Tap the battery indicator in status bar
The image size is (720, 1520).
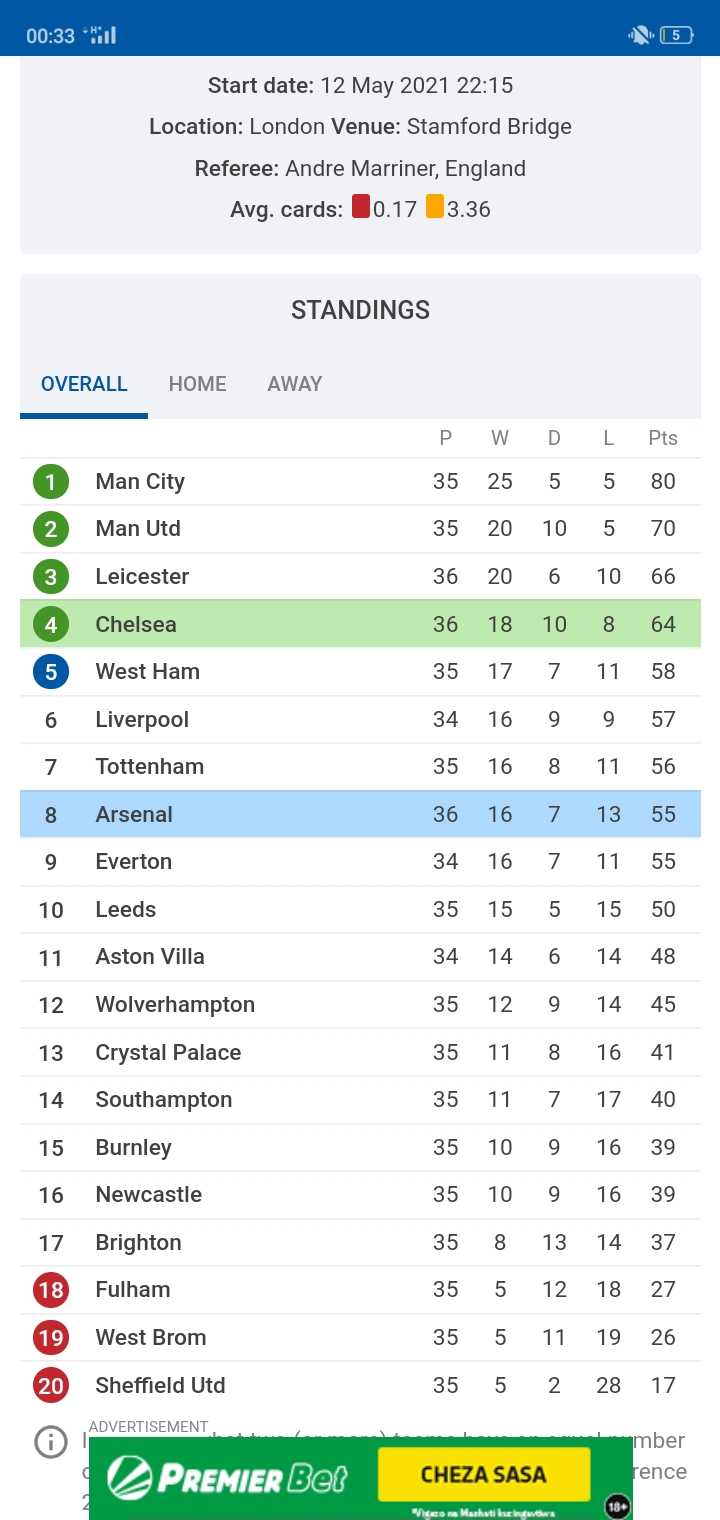[x=677, y=35]
